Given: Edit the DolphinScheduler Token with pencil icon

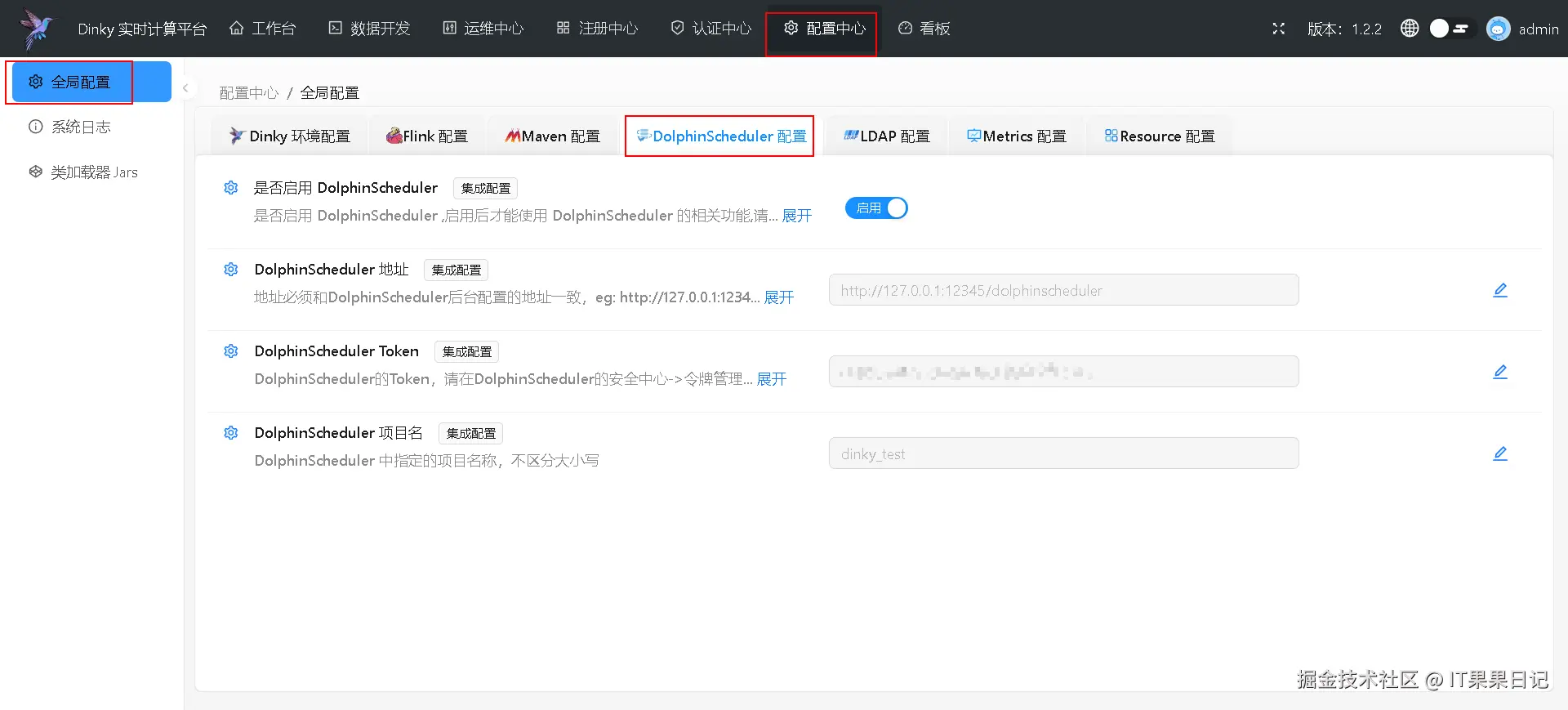Looking at the screenshot, I should 1500,372.
